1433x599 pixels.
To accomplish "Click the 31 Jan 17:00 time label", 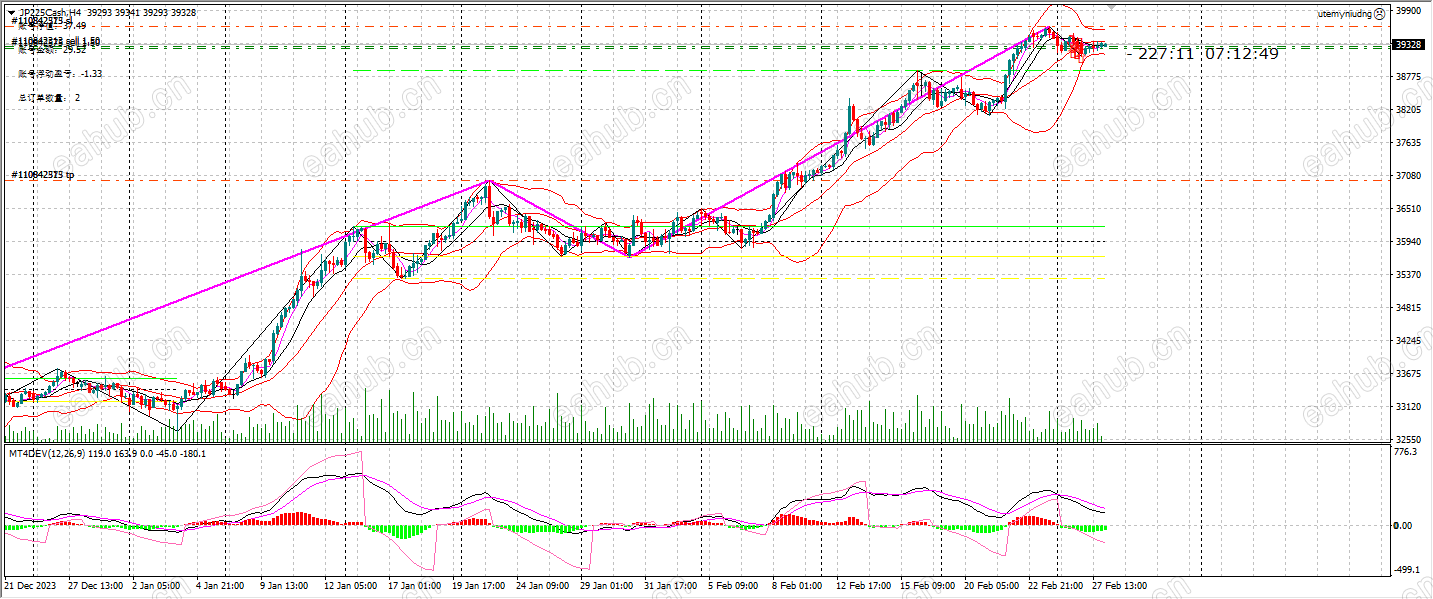I will (669, 585).
